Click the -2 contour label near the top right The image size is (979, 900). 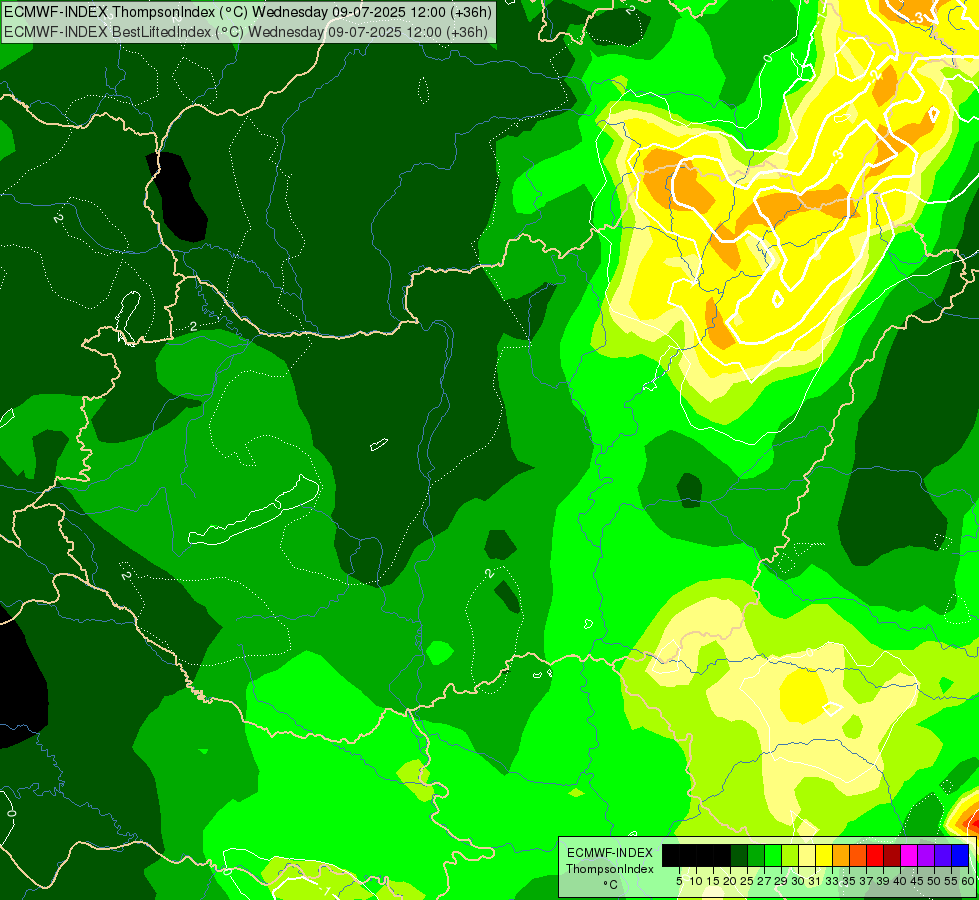click(x=875, y=76)
